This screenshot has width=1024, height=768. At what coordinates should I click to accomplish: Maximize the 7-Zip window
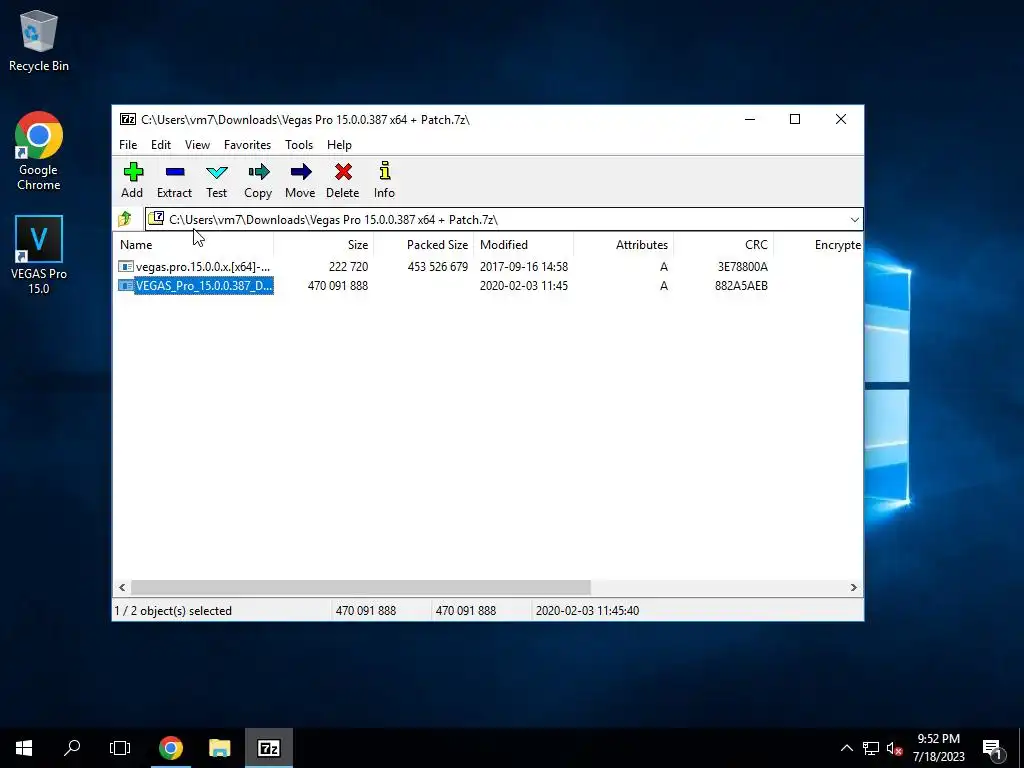795,120
